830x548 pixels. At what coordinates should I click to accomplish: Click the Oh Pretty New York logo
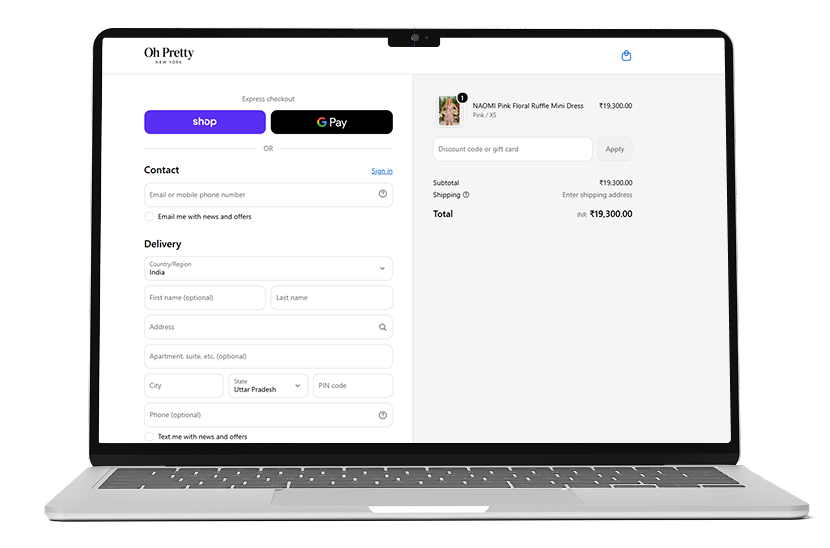point(169,55)
